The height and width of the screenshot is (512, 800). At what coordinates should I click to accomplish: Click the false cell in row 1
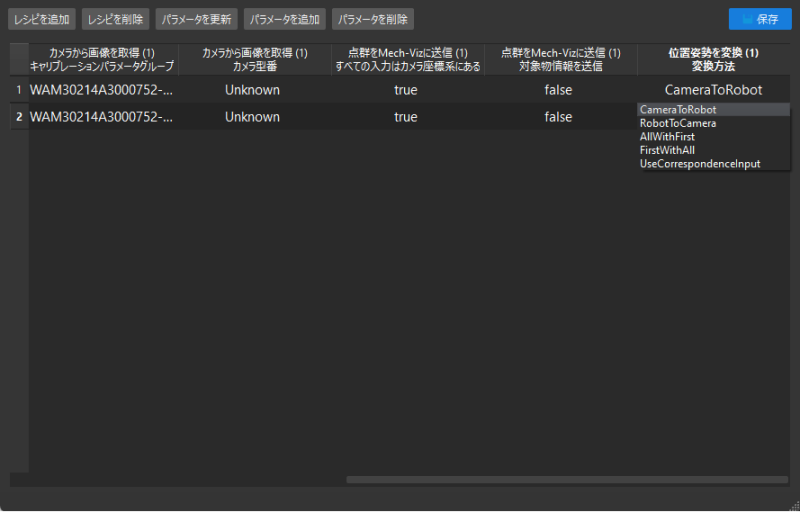561,90
